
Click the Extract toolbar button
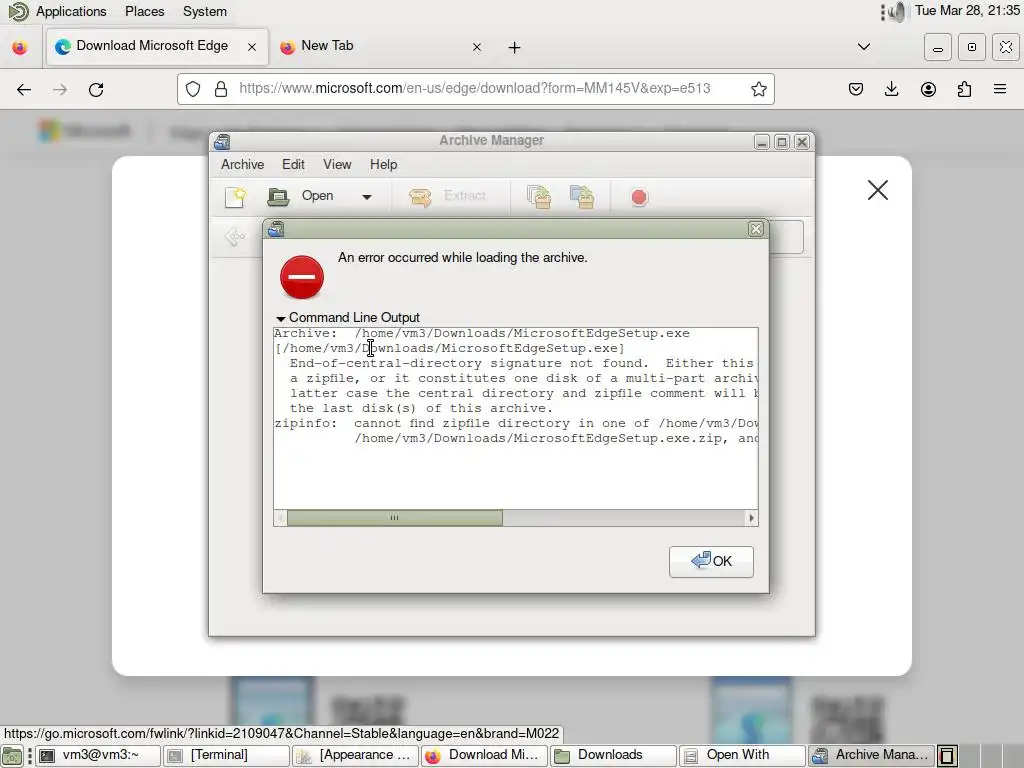pos(448,196)
